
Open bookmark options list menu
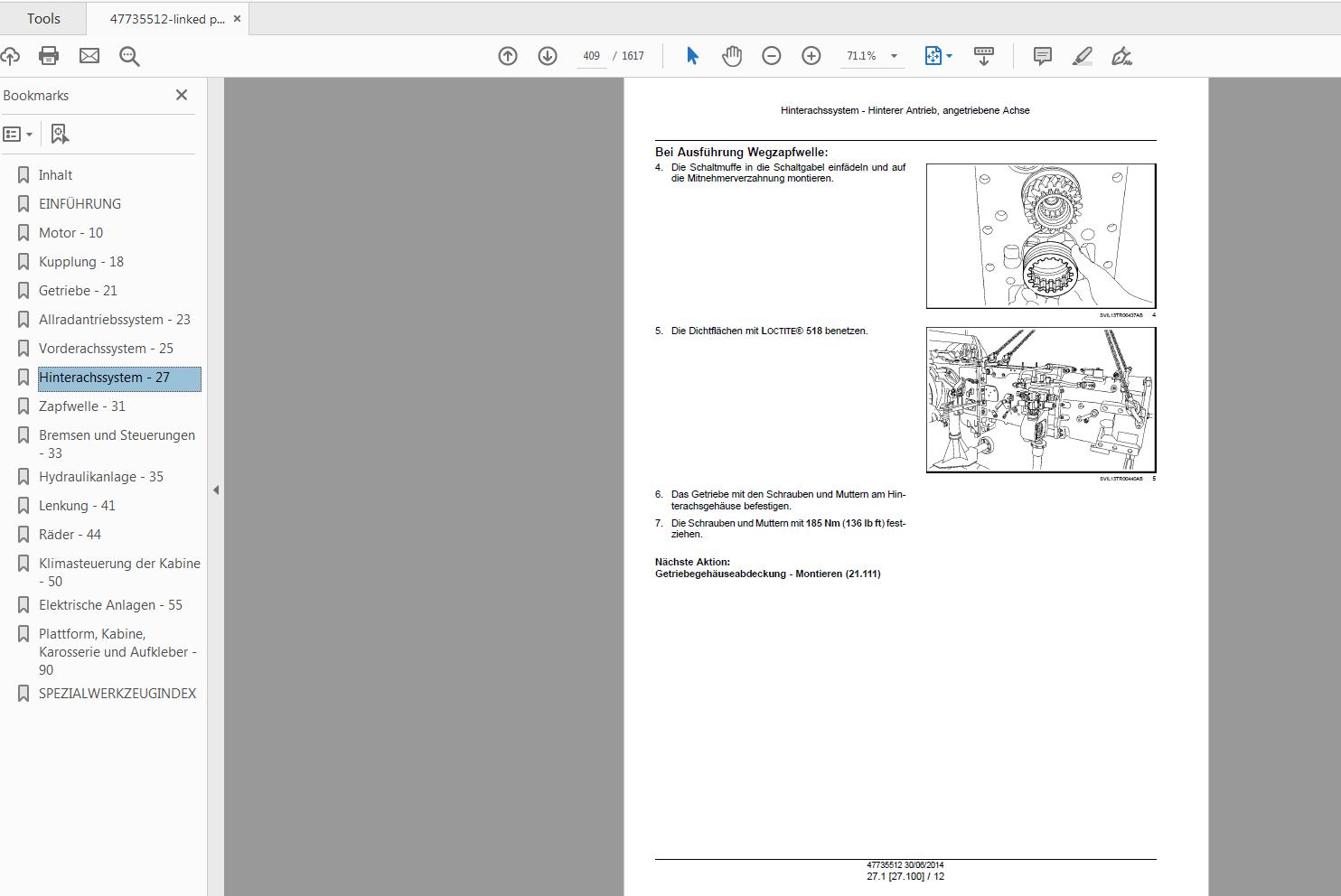18,135
